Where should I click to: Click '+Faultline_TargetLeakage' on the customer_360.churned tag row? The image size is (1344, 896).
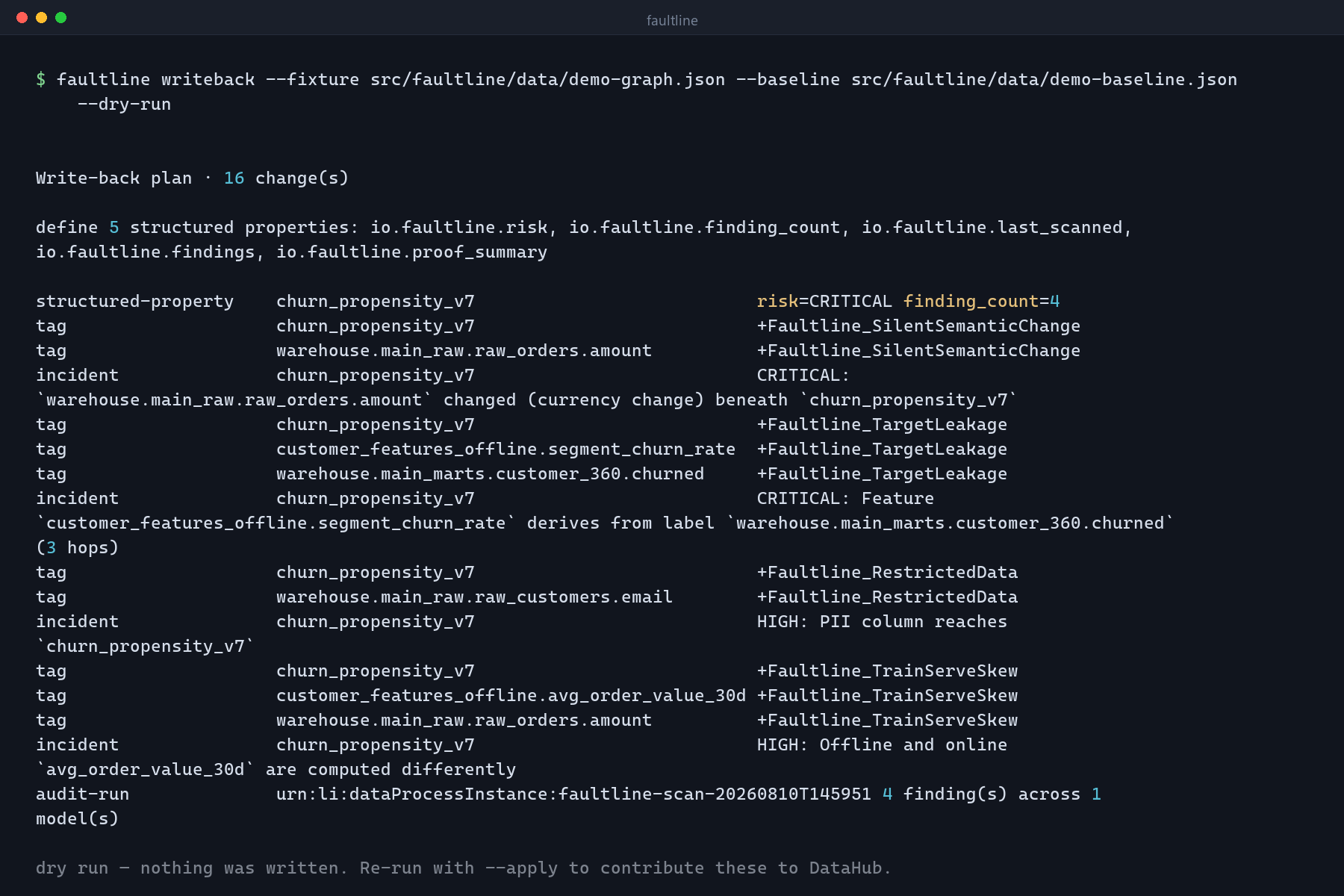pyautogui.click(x=883, y=473)
